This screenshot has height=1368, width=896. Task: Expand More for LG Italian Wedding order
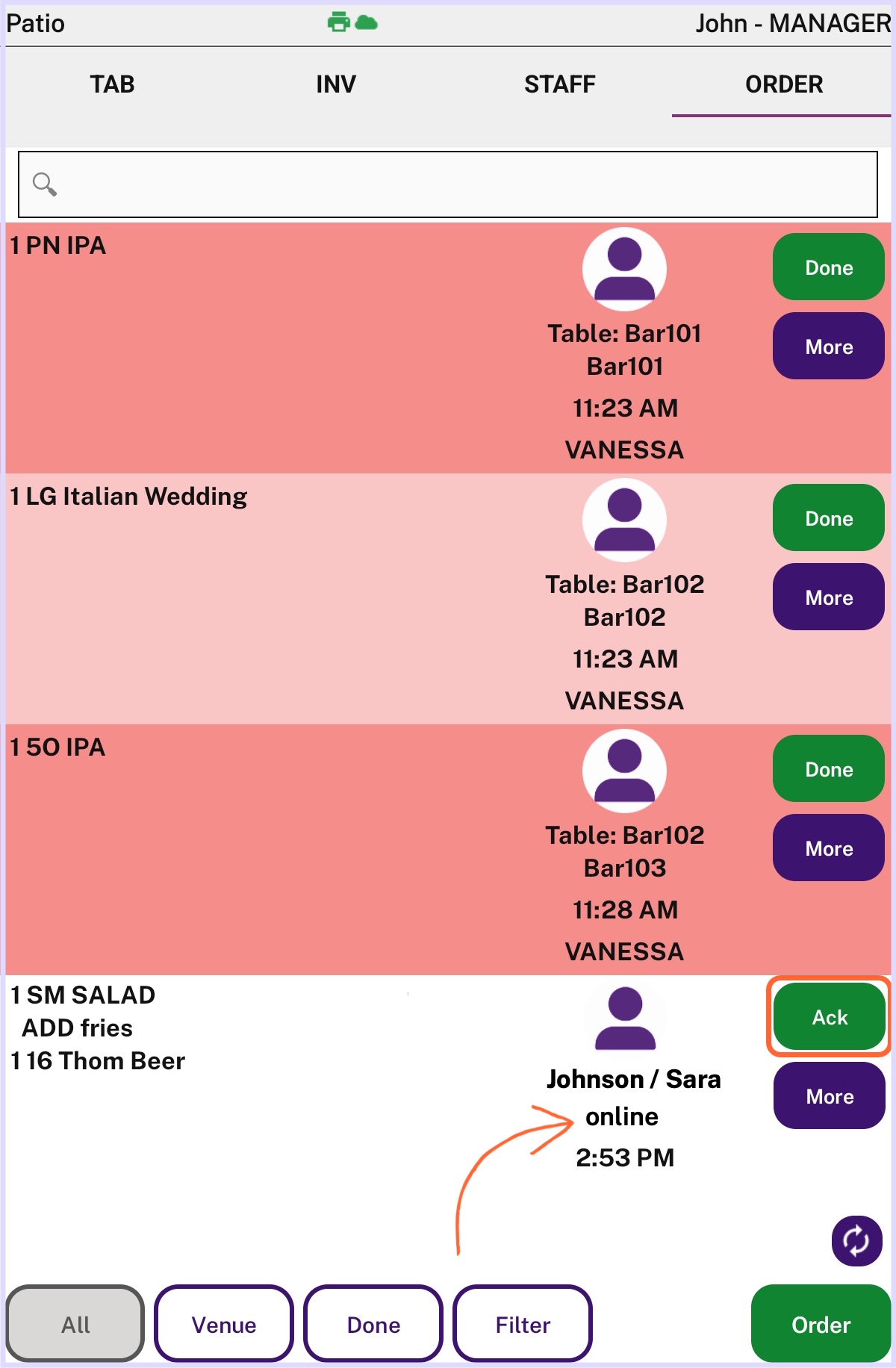click(829, 597)
